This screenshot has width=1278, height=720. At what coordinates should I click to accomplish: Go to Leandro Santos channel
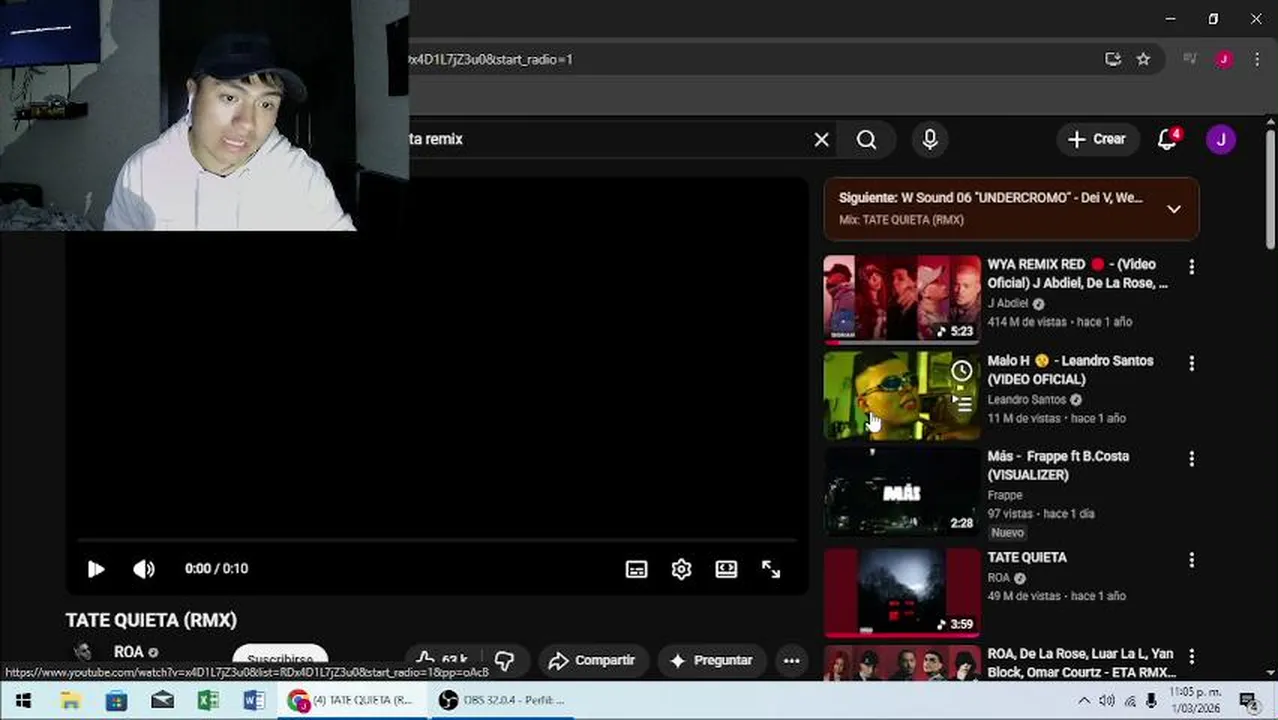(1027, 399)
